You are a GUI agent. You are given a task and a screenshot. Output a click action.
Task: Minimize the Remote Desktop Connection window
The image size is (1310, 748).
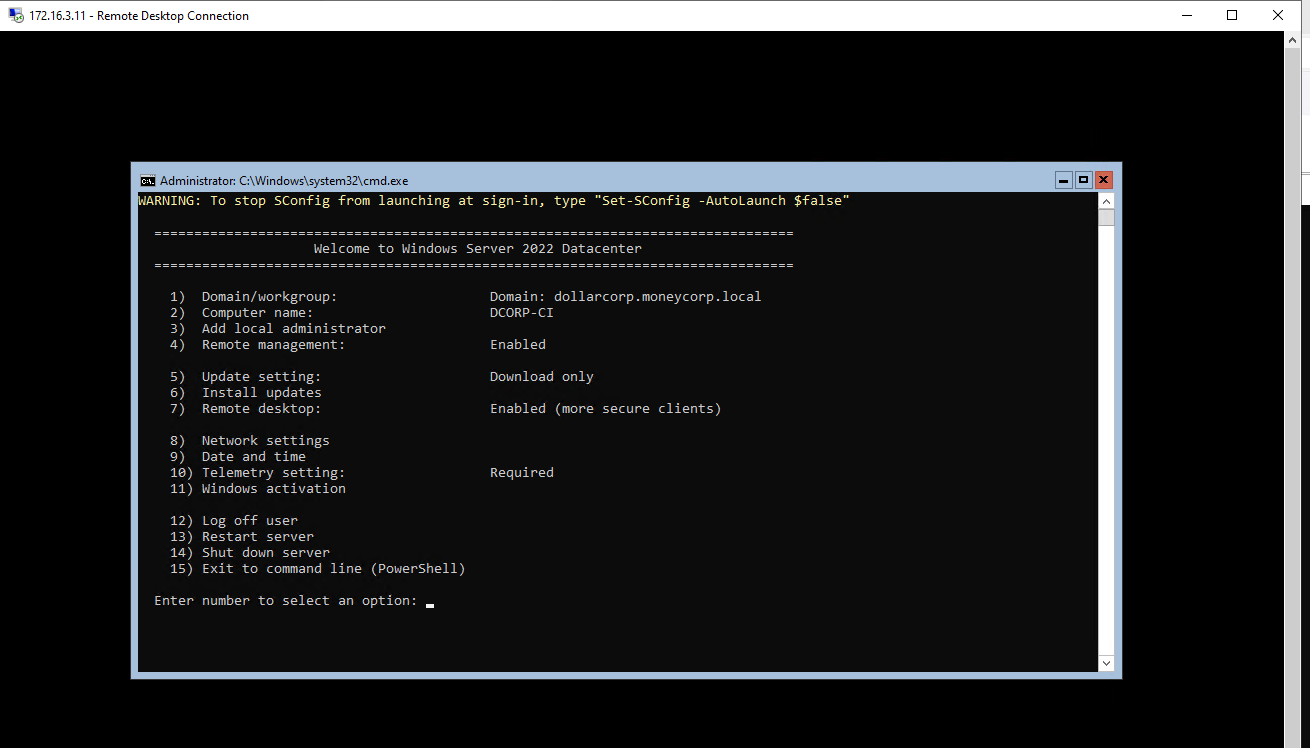point(1187,15)
